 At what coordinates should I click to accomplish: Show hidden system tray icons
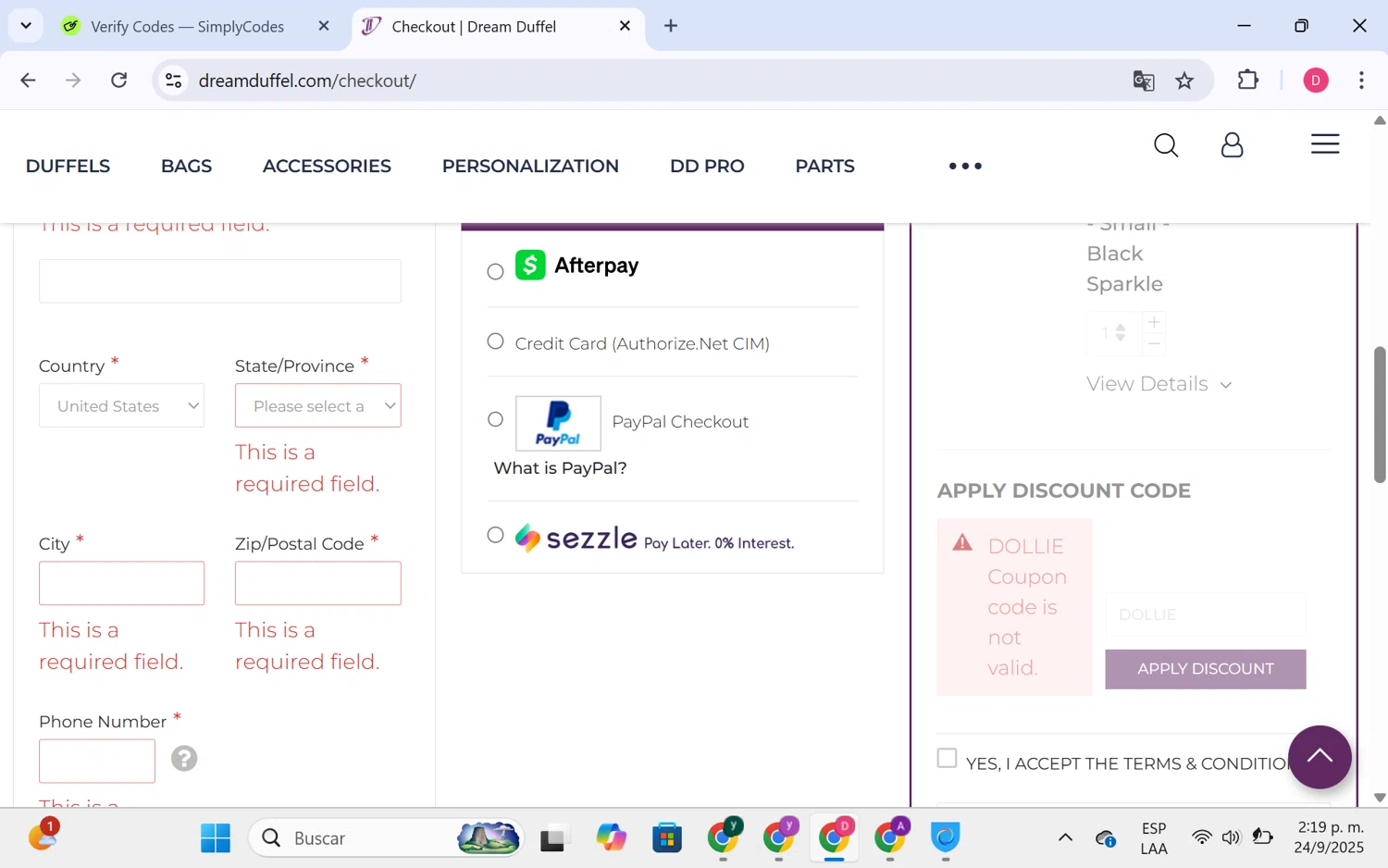1065,838
